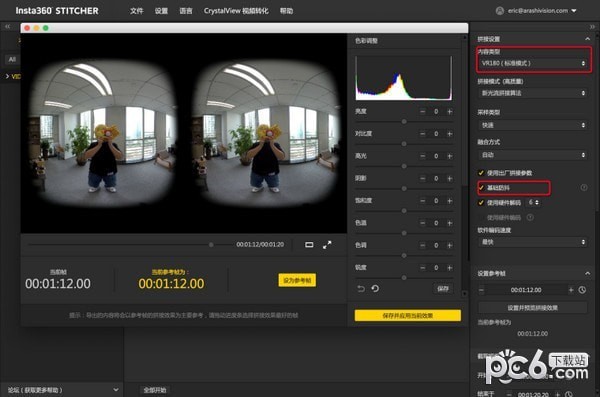Toggle 基础防抖 stabilization checkbox
Image resolution: width=600 pixels, height=397 pixels.
(x=481, y=188)
